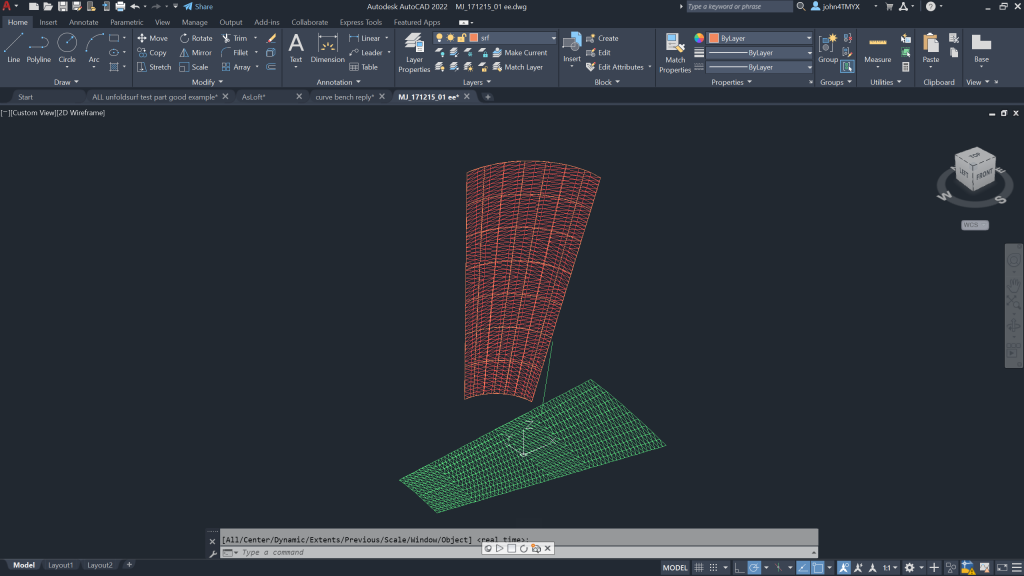This screenshot has height=576, width=1024.
Task: Click the orange layer color swatch
Action: coord(474,38)
